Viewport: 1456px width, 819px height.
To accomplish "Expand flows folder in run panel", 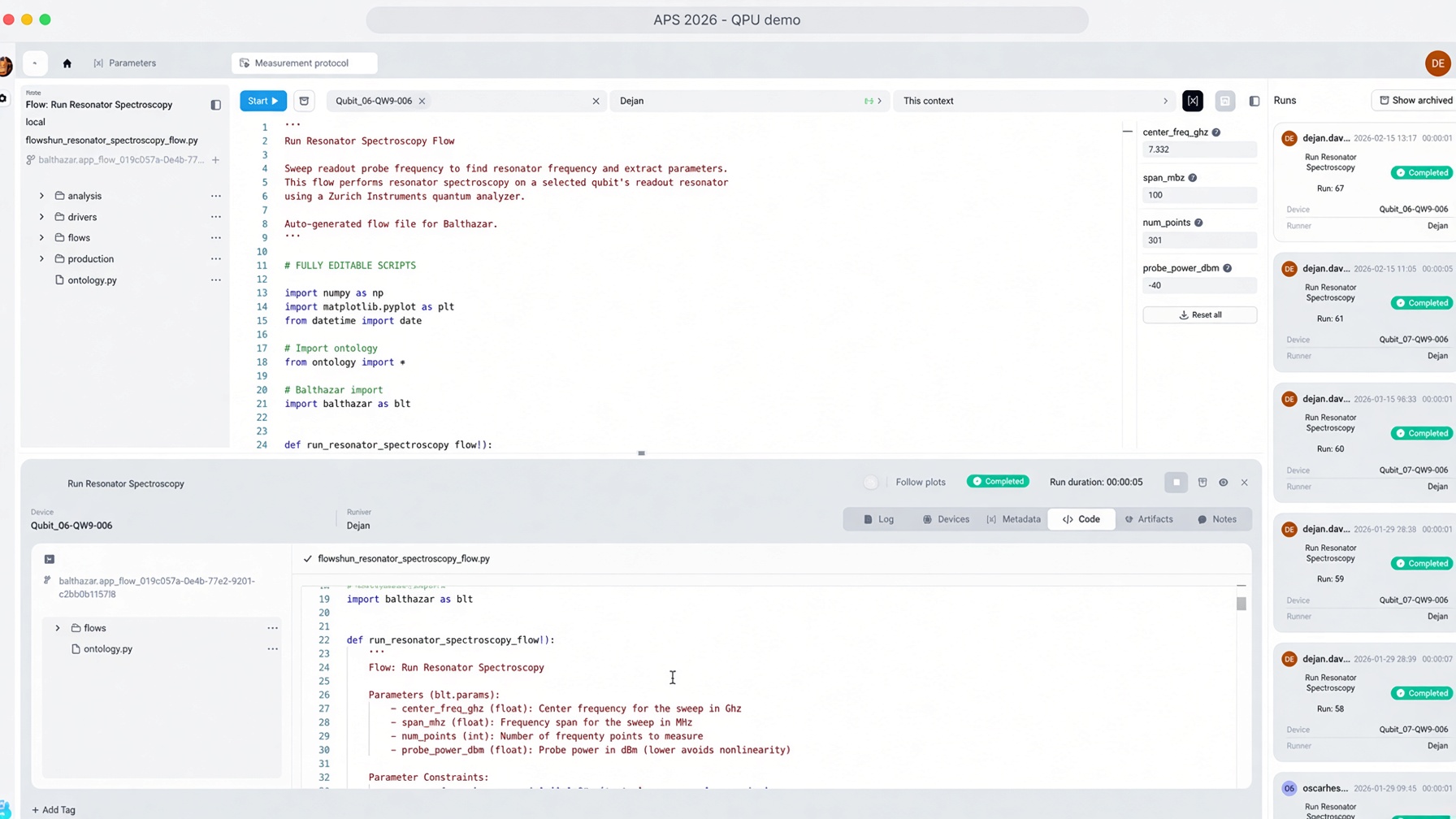I will 58,628.
